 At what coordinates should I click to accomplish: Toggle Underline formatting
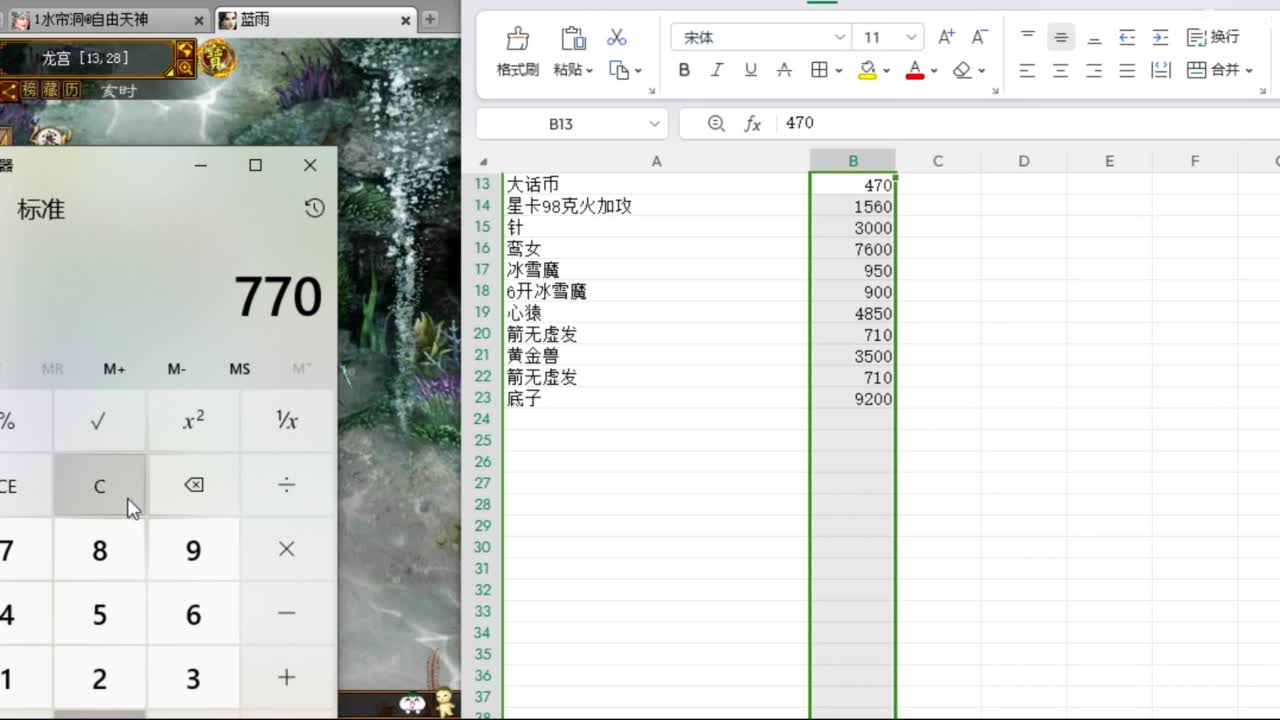[750, 70]
